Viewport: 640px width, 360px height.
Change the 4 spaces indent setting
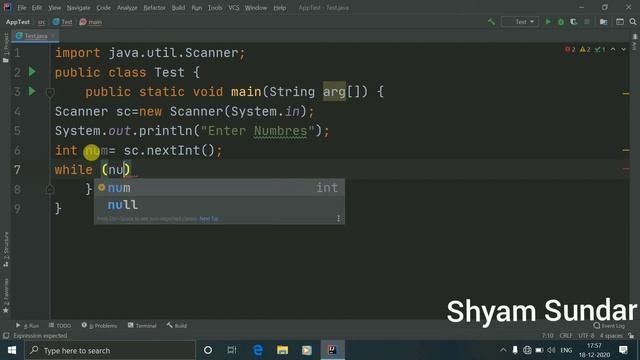coord(611,336)
